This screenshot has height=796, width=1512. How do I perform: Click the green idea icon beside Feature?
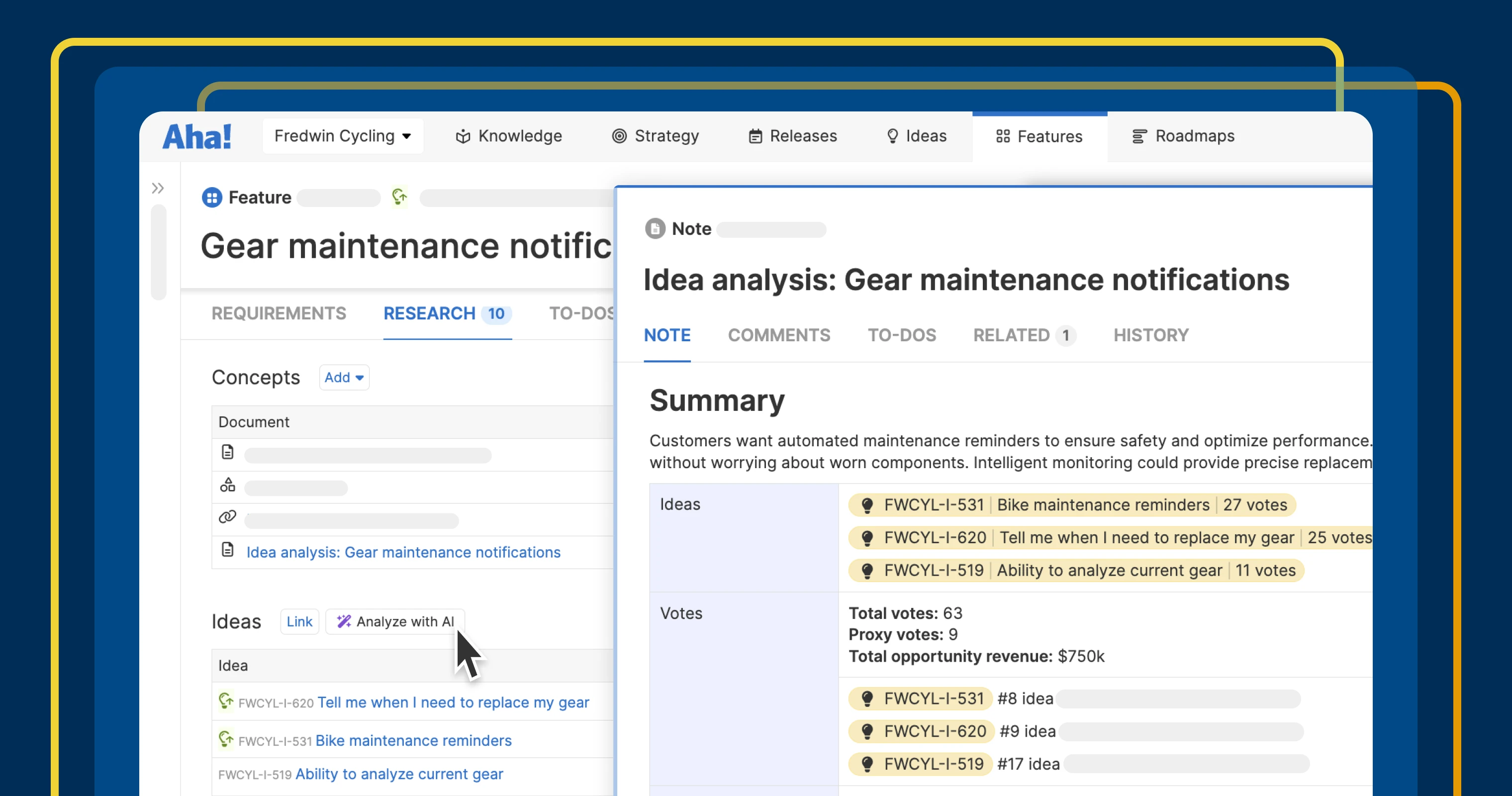point(399,197)
